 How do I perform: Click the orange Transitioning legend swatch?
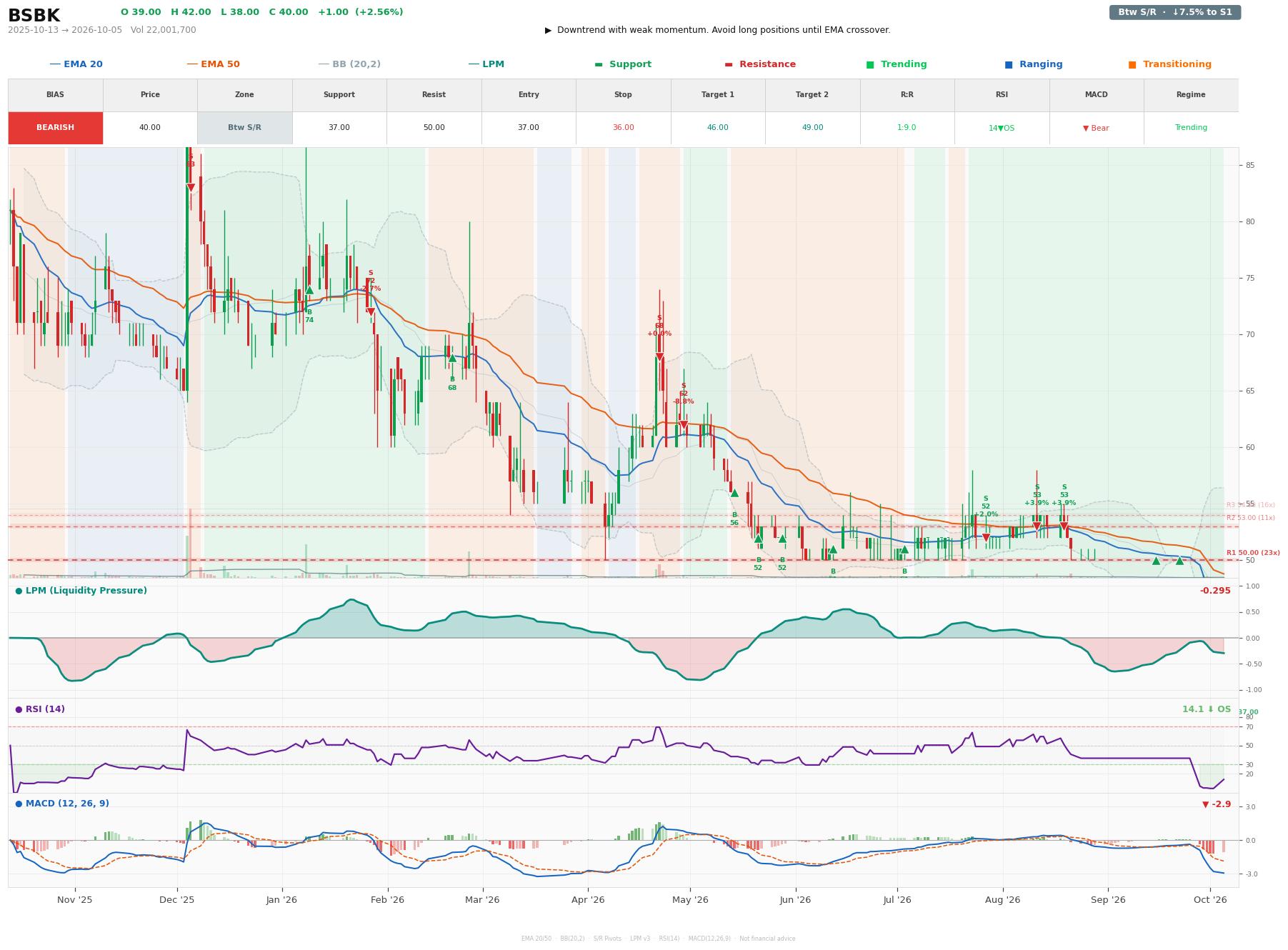[x=1132, y=64]
